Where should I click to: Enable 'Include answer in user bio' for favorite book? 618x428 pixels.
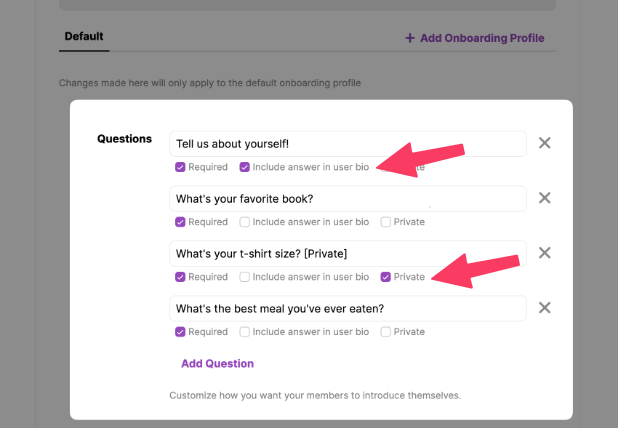245,222
